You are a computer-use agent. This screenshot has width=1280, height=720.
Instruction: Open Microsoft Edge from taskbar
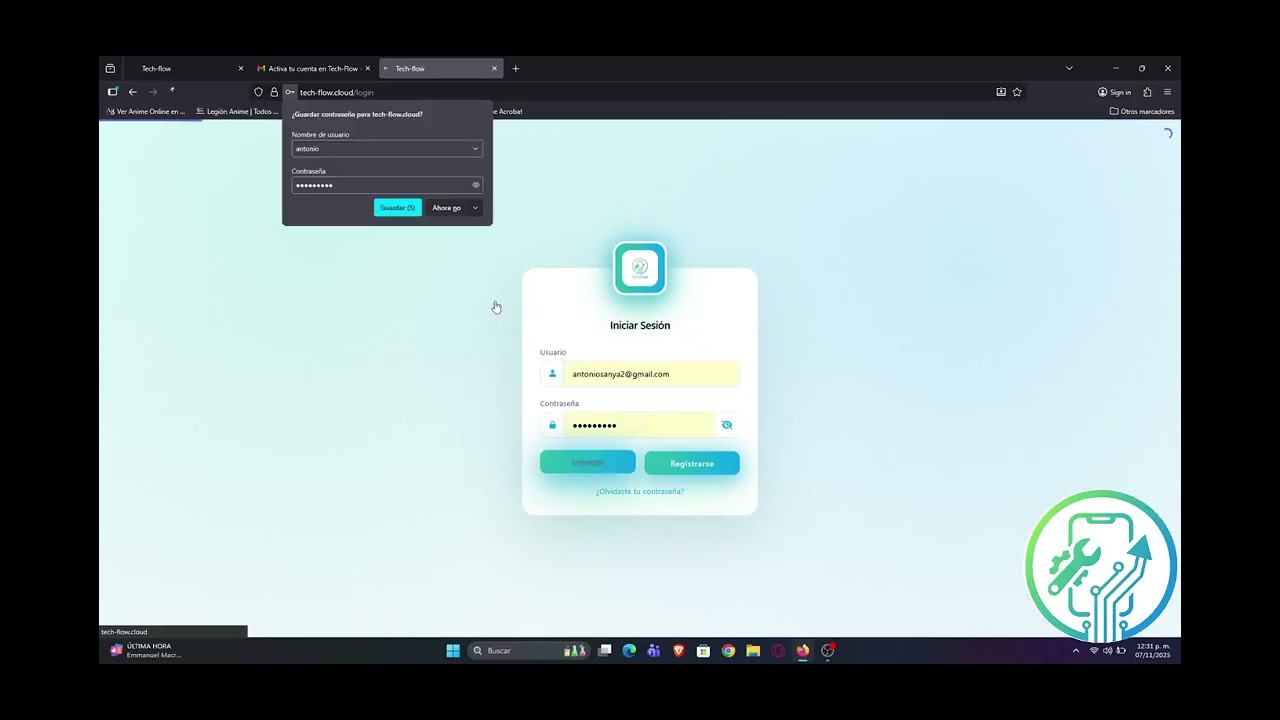click(629, 651)
